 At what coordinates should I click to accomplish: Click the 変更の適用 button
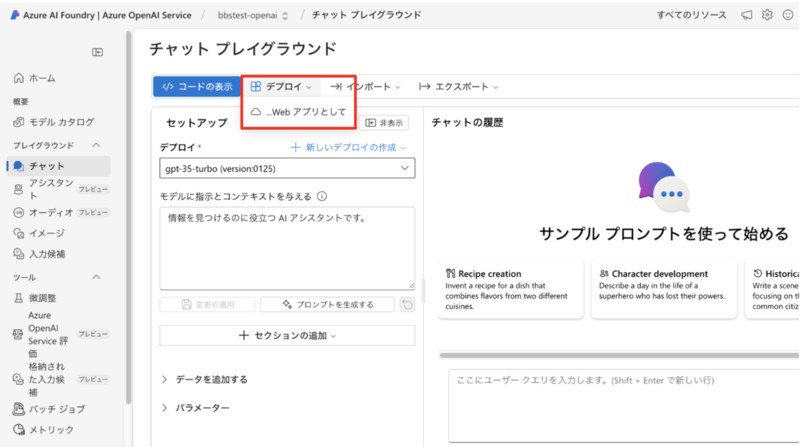pyautogui.click(x=207, y=305)
